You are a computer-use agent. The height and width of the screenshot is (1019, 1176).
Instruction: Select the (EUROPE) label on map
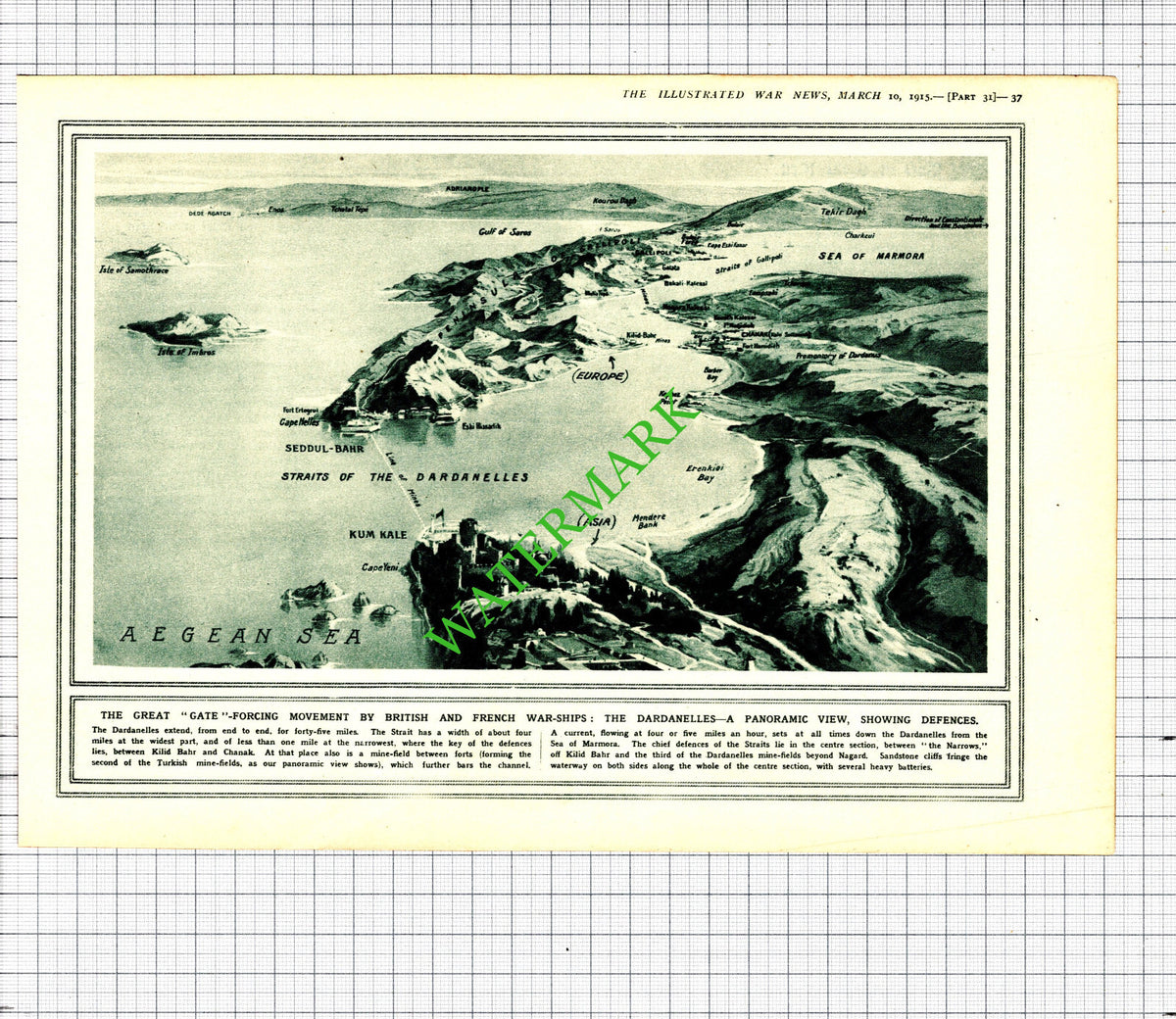coord(600,376)
